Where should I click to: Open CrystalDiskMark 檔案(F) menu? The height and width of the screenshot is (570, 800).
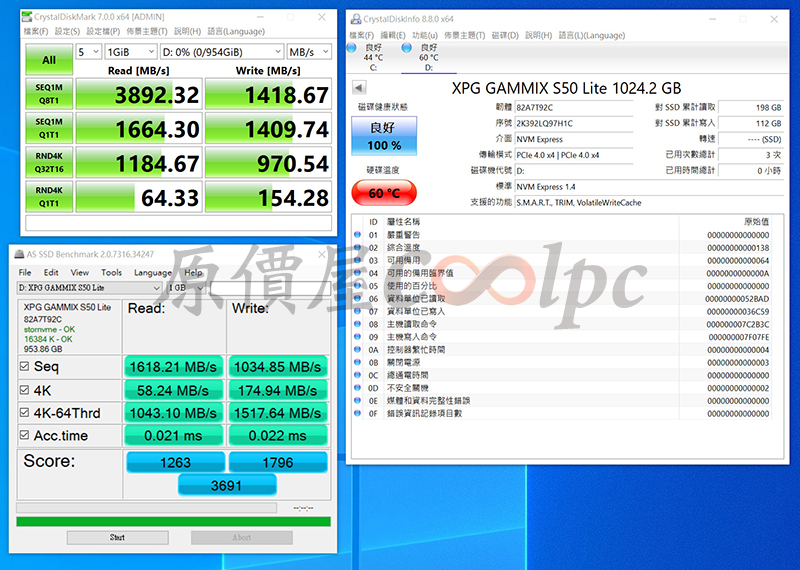36,32
